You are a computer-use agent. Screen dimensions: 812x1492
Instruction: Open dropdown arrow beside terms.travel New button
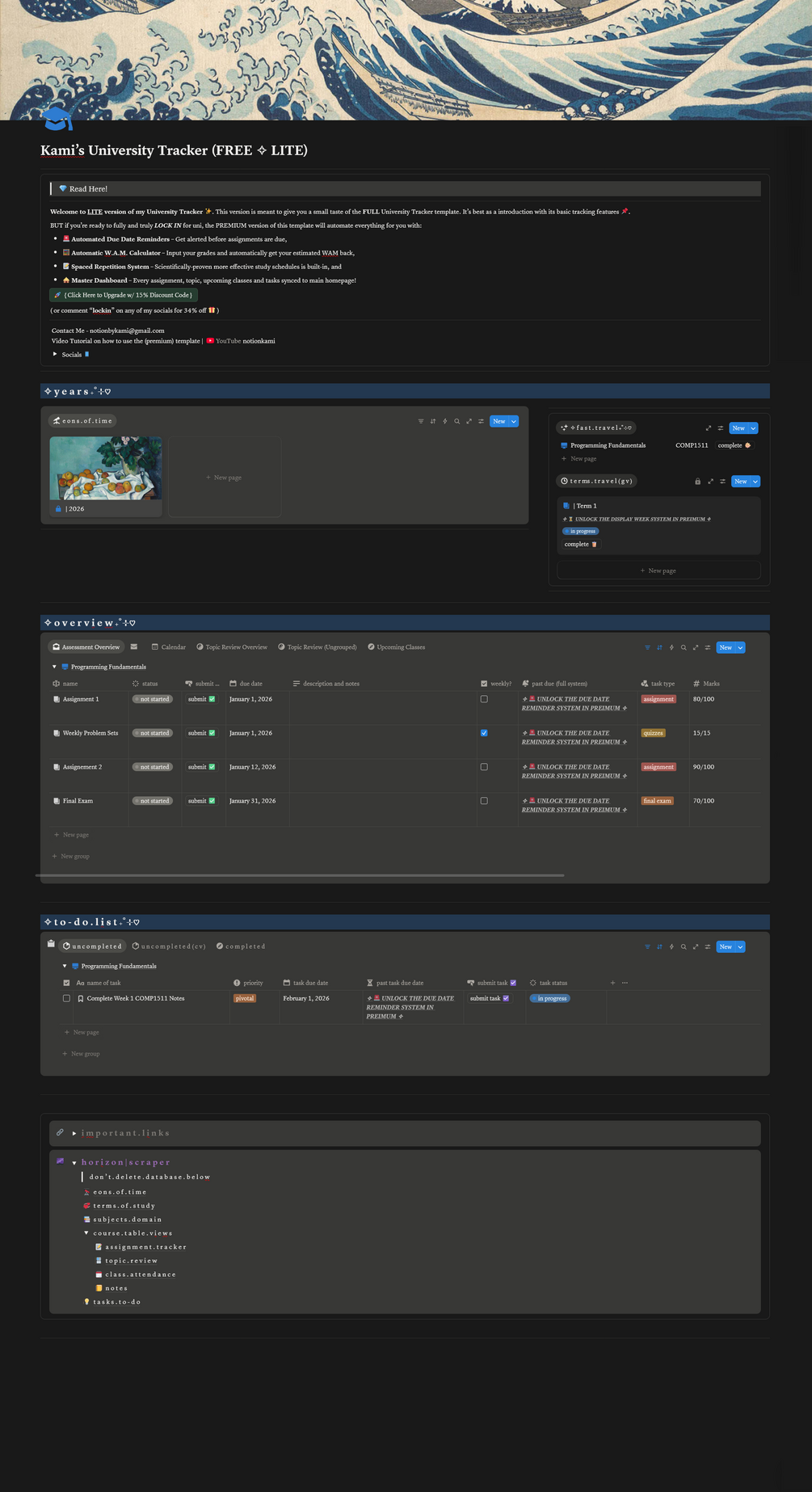(755, 482)
